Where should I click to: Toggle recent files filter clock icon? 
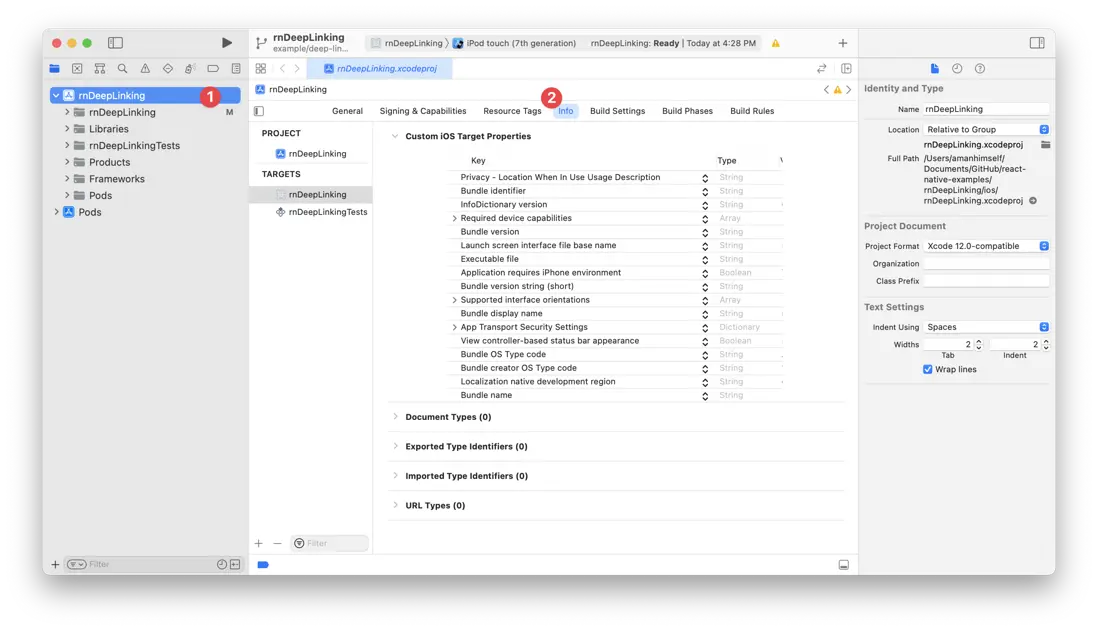pos(221,564)
